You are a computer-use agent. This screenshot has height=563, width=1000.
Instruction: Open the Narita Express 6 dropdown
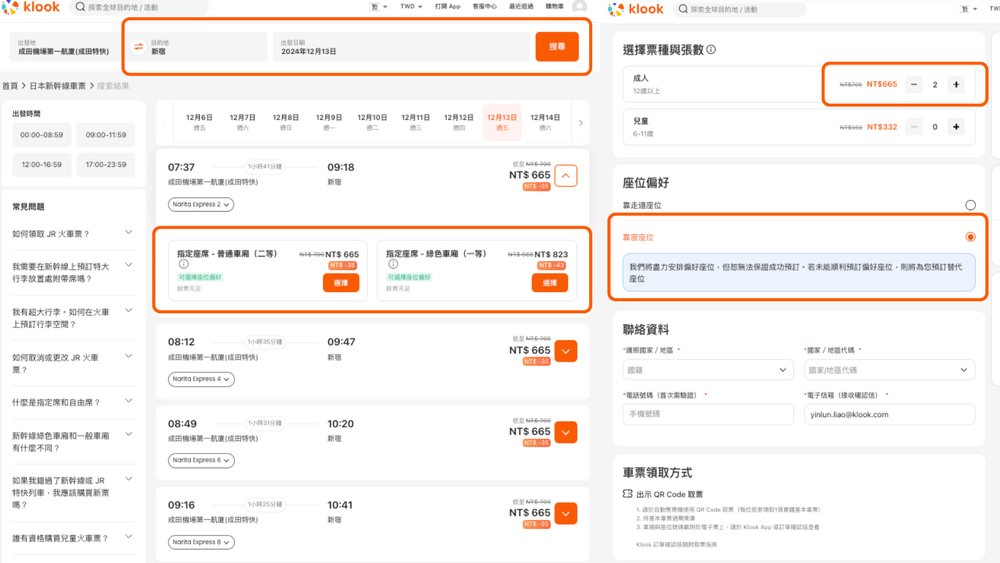tap(201, 460)
